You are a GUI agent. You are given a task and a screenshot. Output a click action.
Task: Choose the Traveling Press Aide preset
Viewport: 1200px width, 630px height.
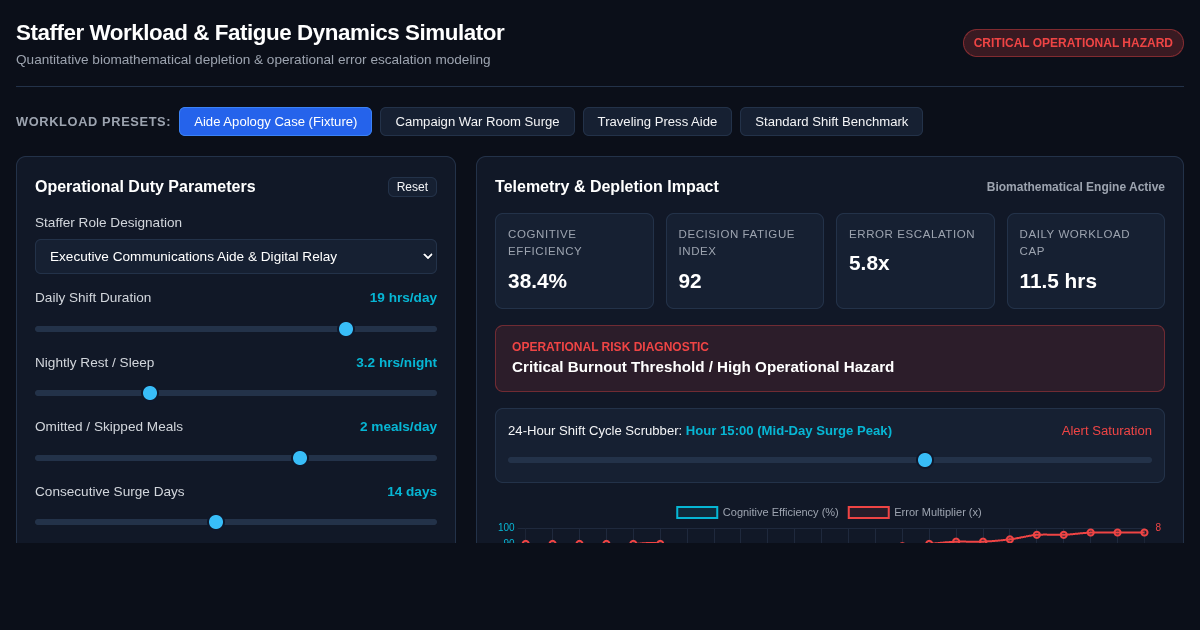(657, 122)
